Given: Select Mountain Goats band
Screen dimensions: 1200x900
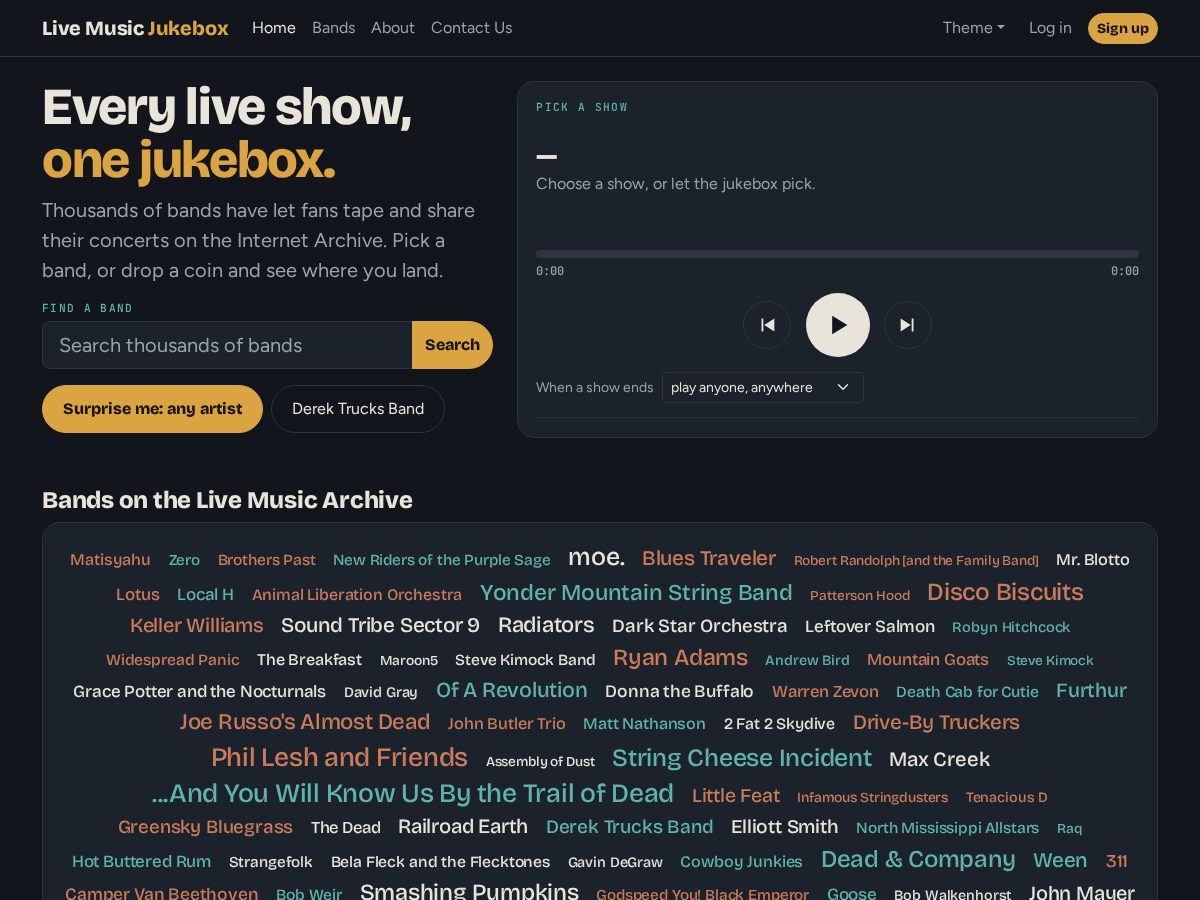Looking at the screenshot, I should click(927, 660).
